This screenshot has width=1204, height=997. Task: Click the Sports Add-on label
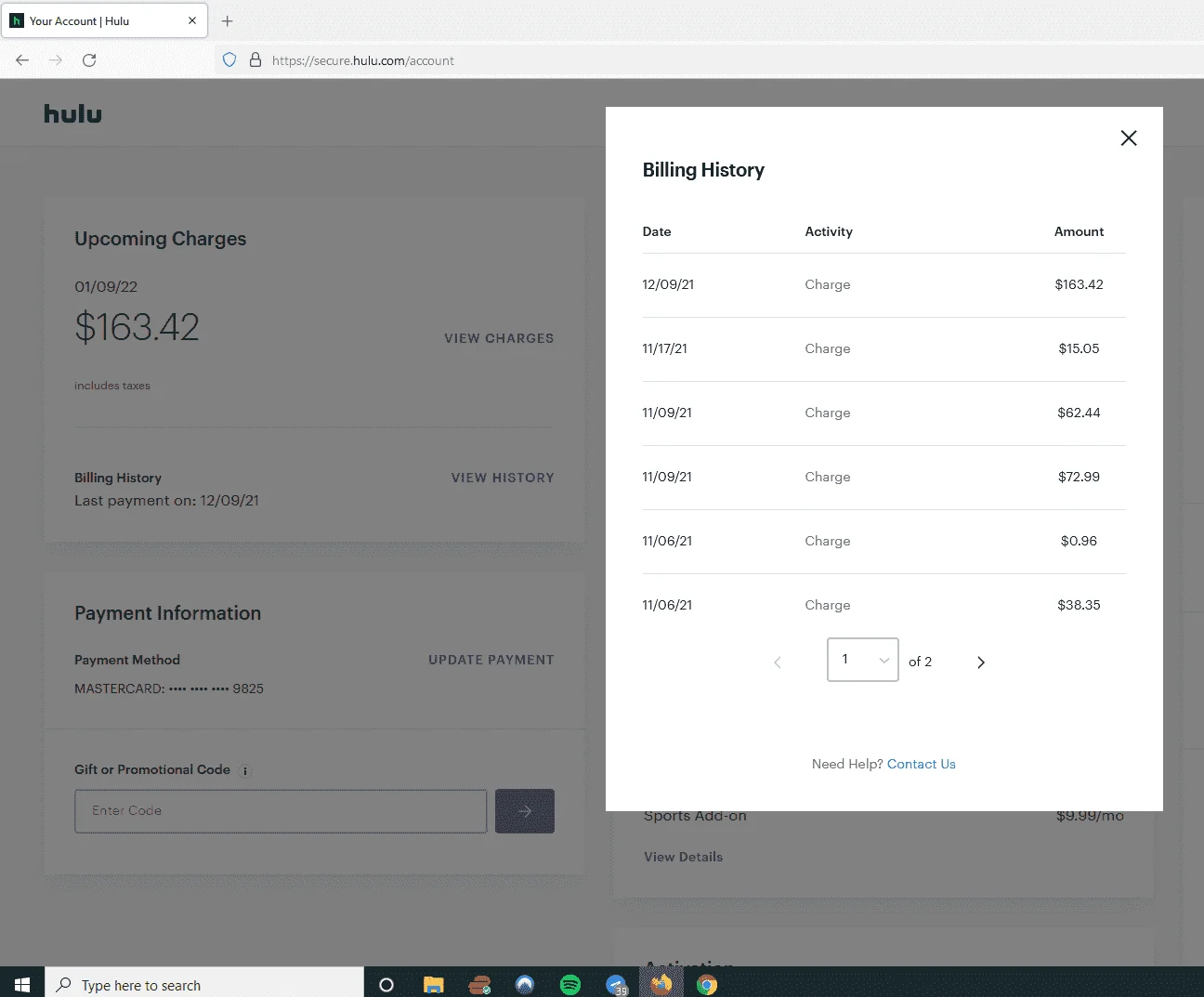coord(695,816)
